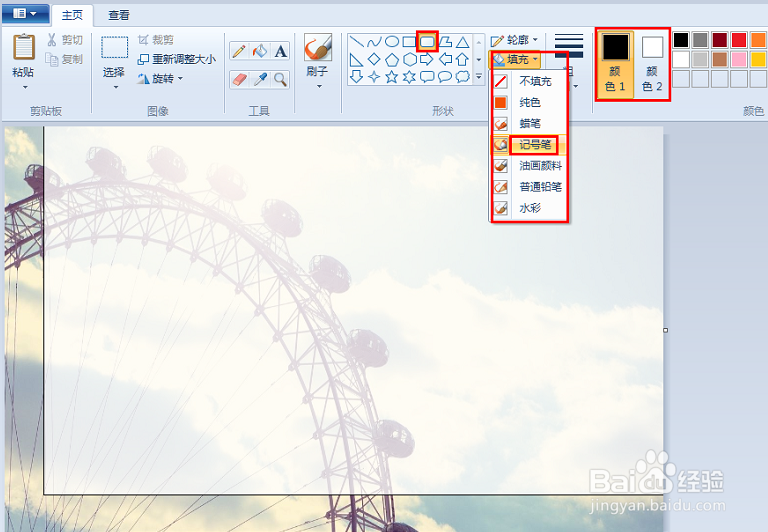
Task: Select the Fill with color bucket tool
Action: tap(260, 51)
